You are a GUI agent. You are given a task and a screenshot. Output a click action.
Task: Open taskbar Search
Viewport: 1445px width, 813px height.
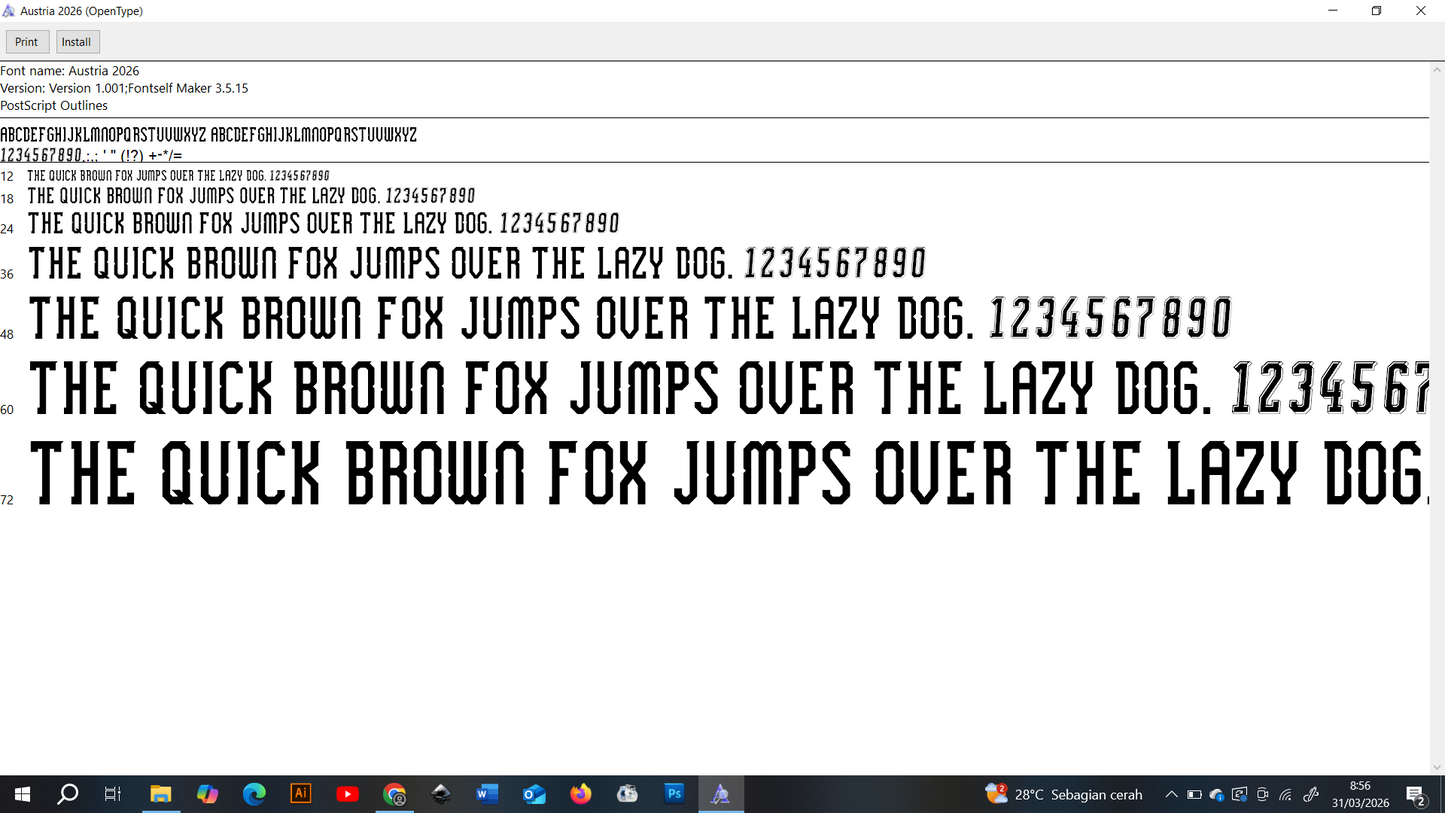[x=68, y=794]
